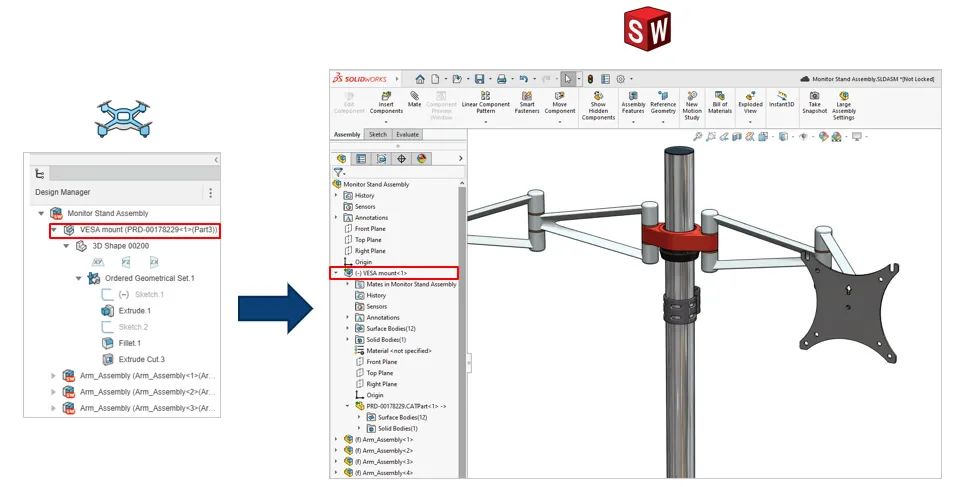Click the filter funnel icon in feature tree
Screen dimensions: 955x487
click(338, 172)
